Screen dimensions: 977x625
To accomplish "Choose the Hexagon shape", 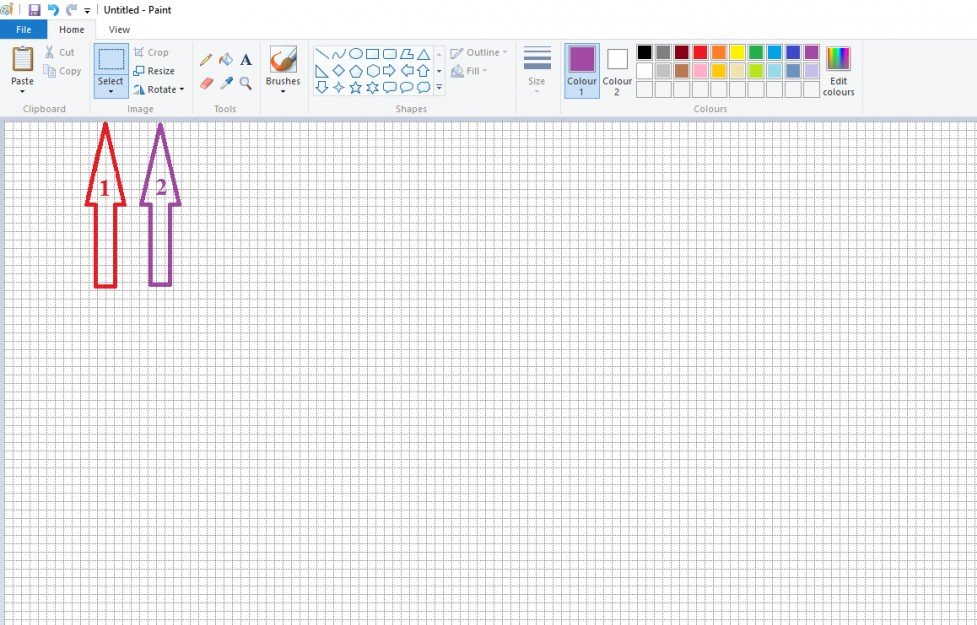I will coord(373,70).
